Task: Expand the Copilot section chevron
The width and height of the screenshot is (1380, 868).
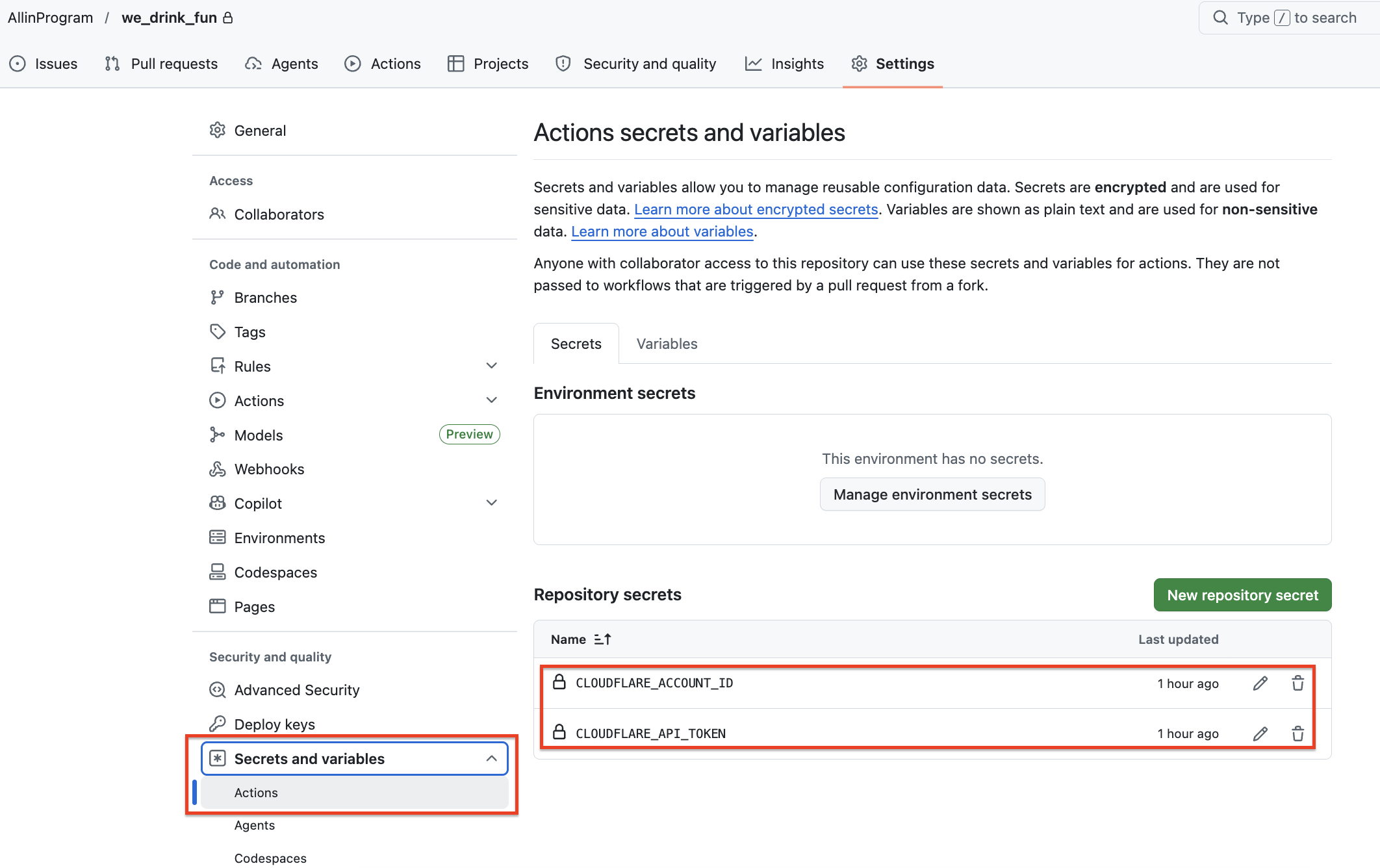Action: point(492,503)
